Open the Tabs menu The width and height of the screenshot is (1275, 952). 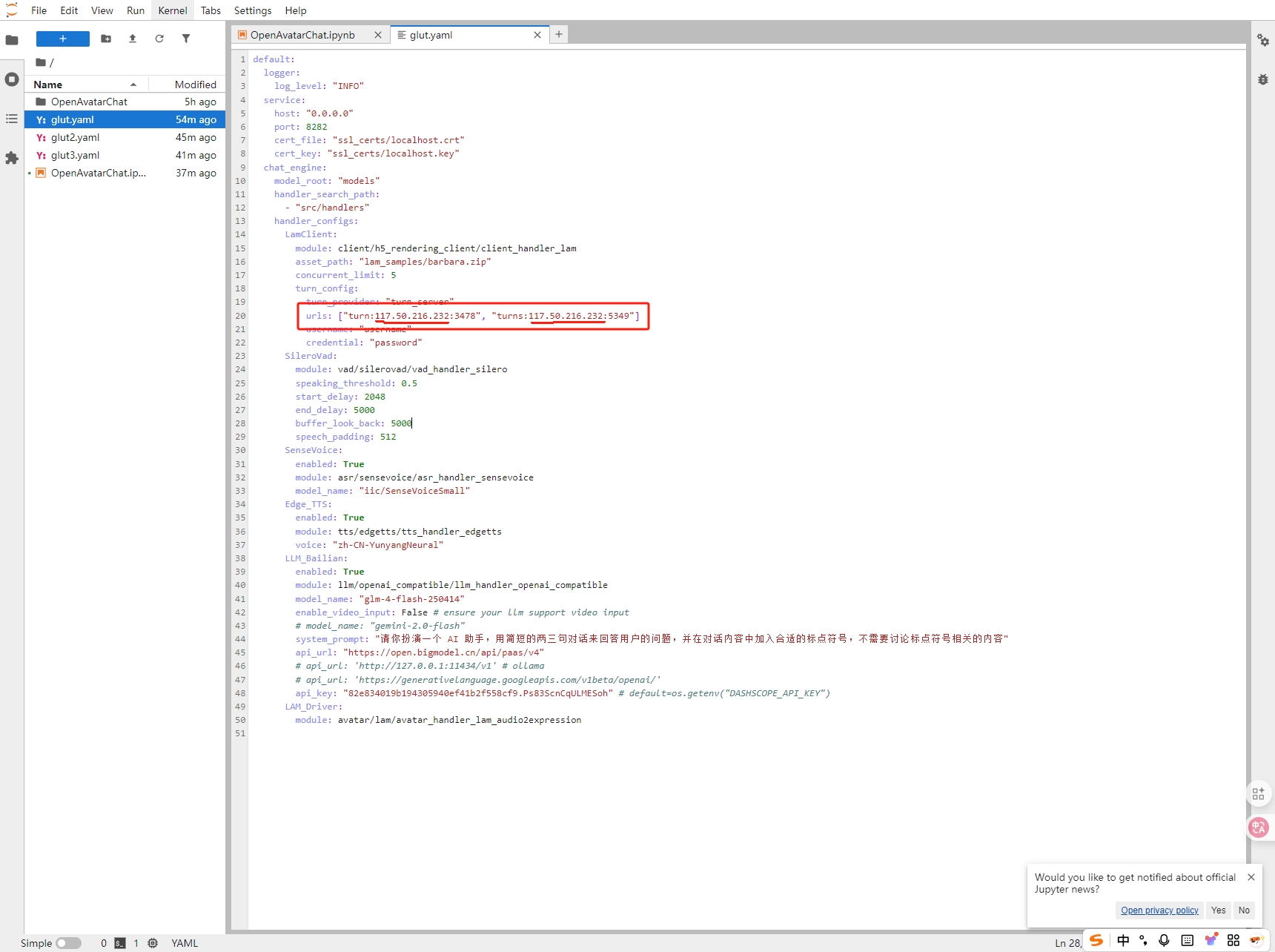(x=211, y=10)
